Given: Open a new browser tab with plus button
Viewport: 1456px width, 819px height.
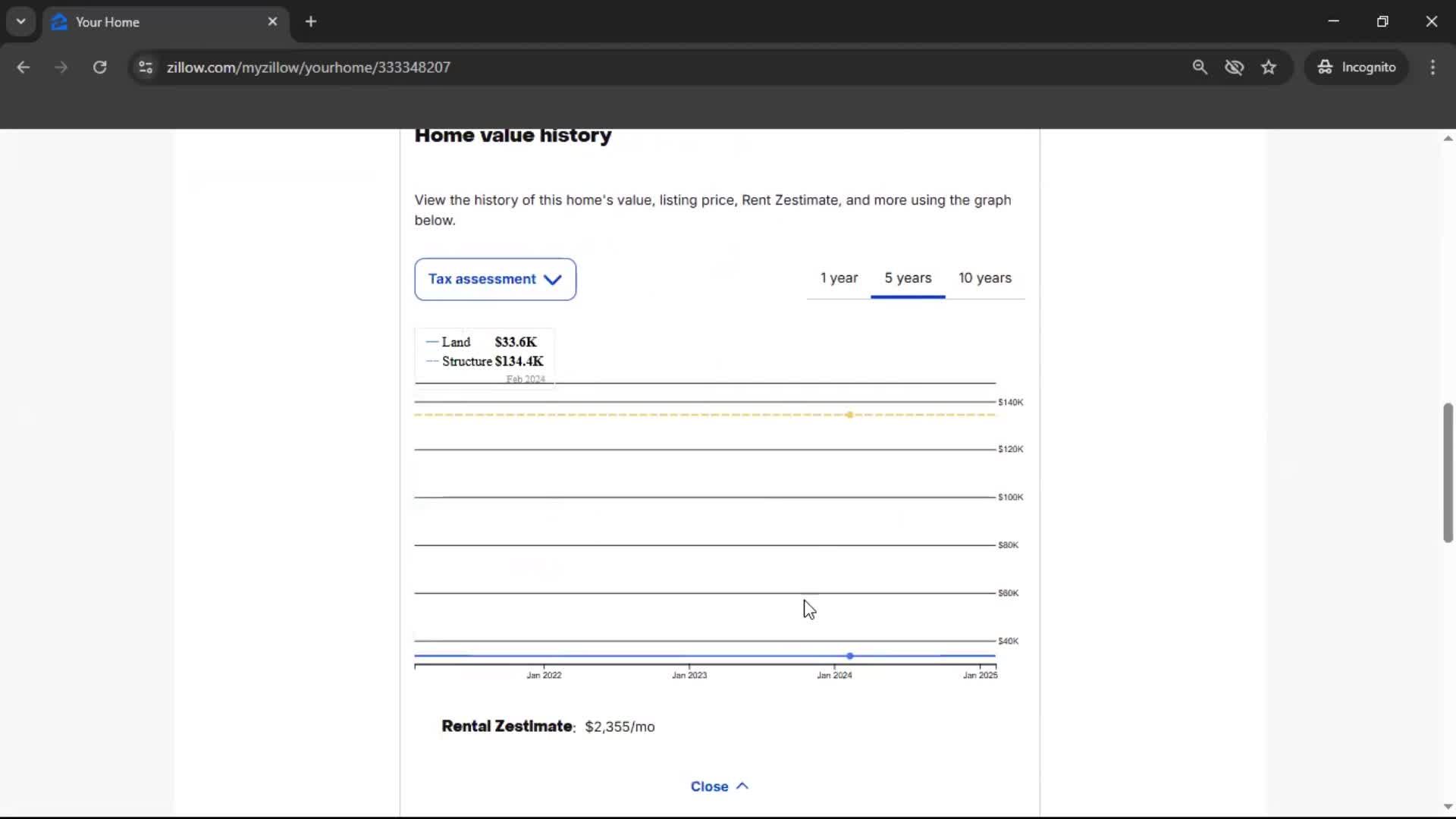Looking at the screenshot, I should click(311, 22).
